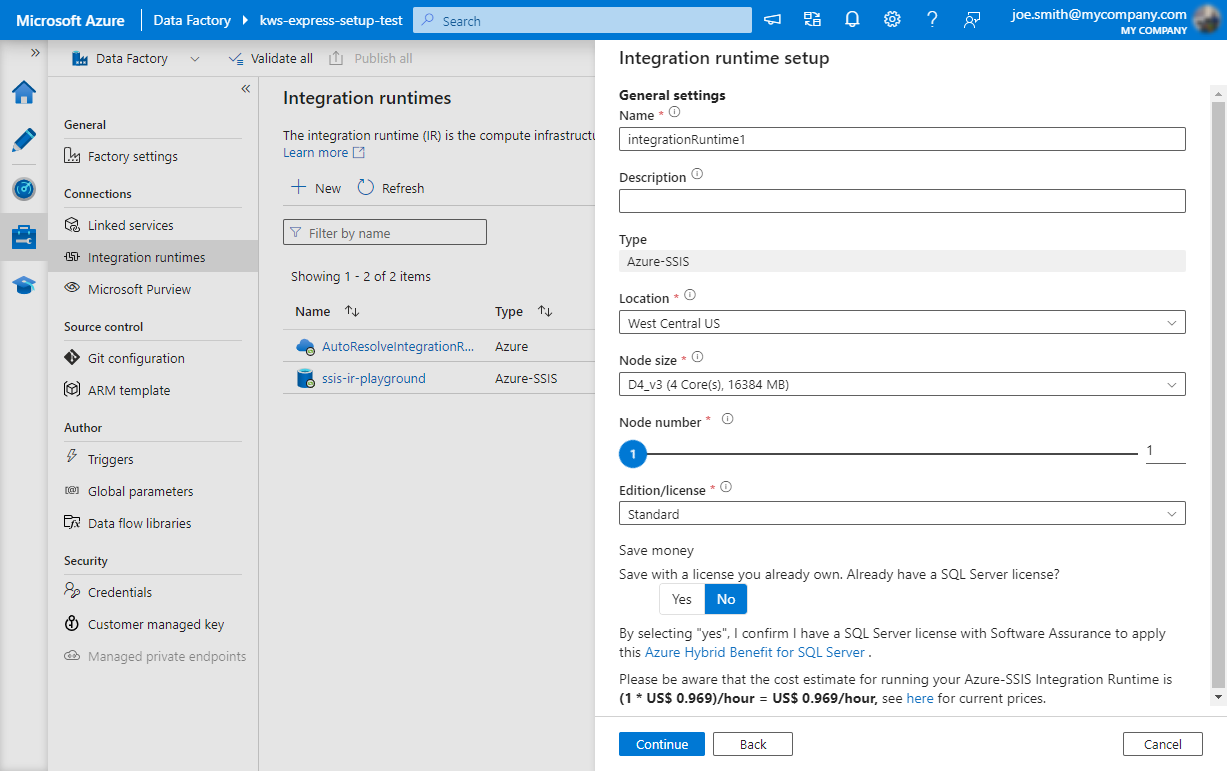Image resolution: width=1227 pixels, height=771 pixels.
Task: Expand the left rail with double chevron
Action: 35,52
